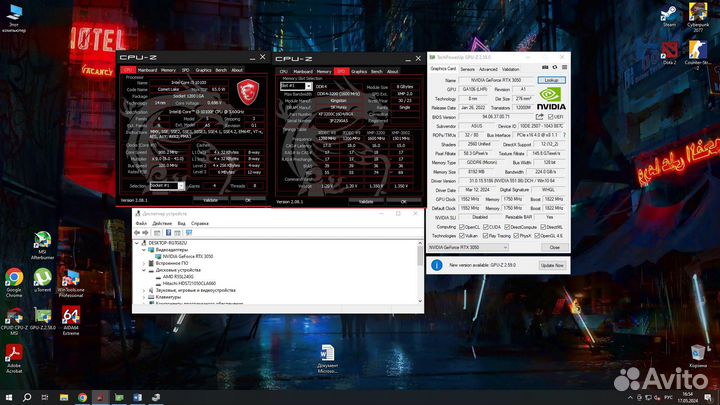The width and height of the screenshot is (720, 405).
Task: Click the Device Manager vertical scrollbar thumb
Action: (x=420, y=255)
